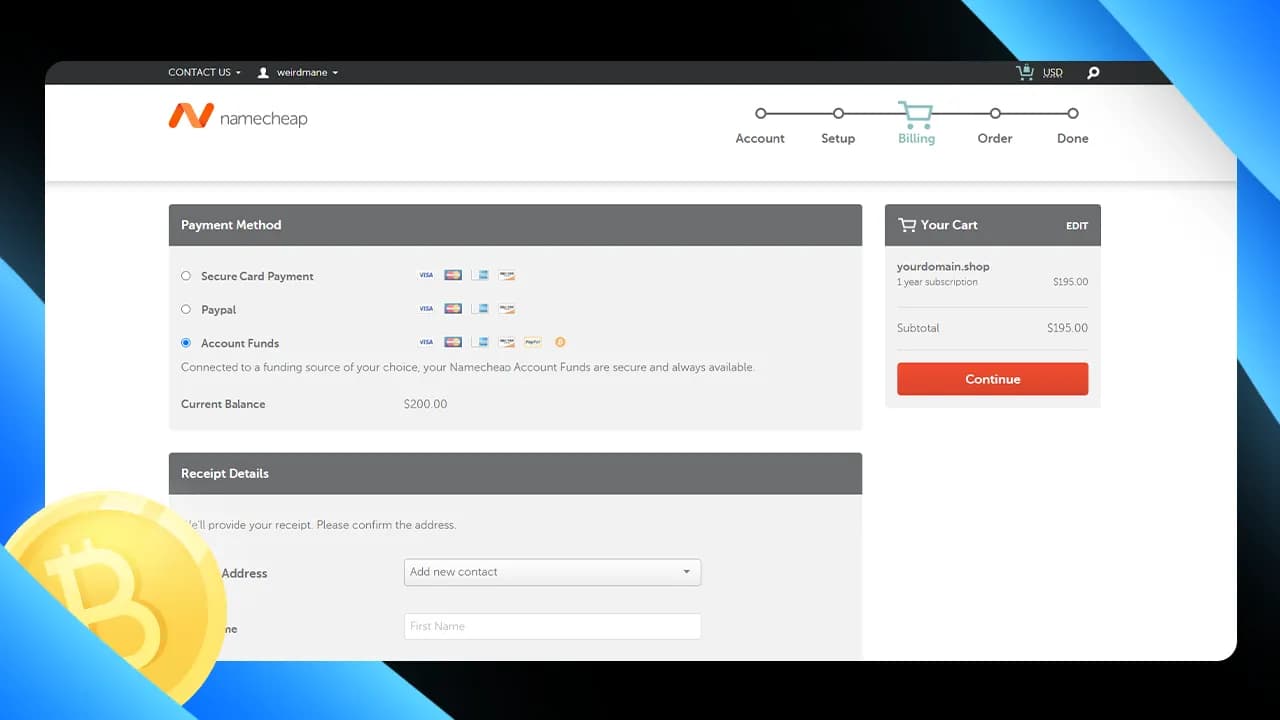Open the Add new contact dropdown

[552, 572]
